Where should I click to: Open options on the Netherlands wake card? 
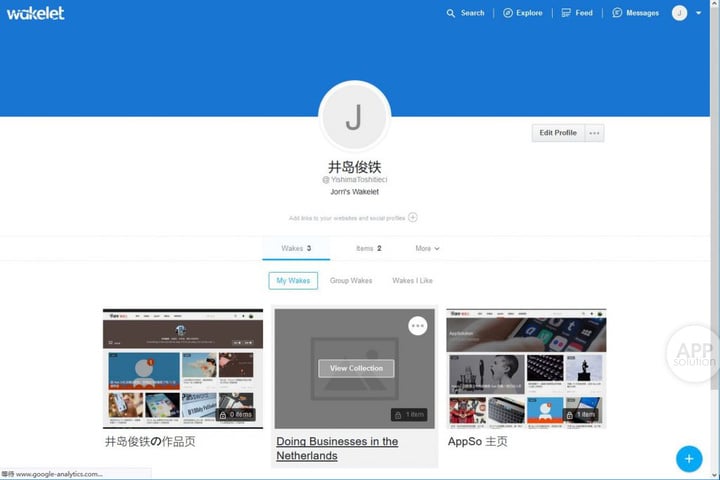[x=417, y=326]
